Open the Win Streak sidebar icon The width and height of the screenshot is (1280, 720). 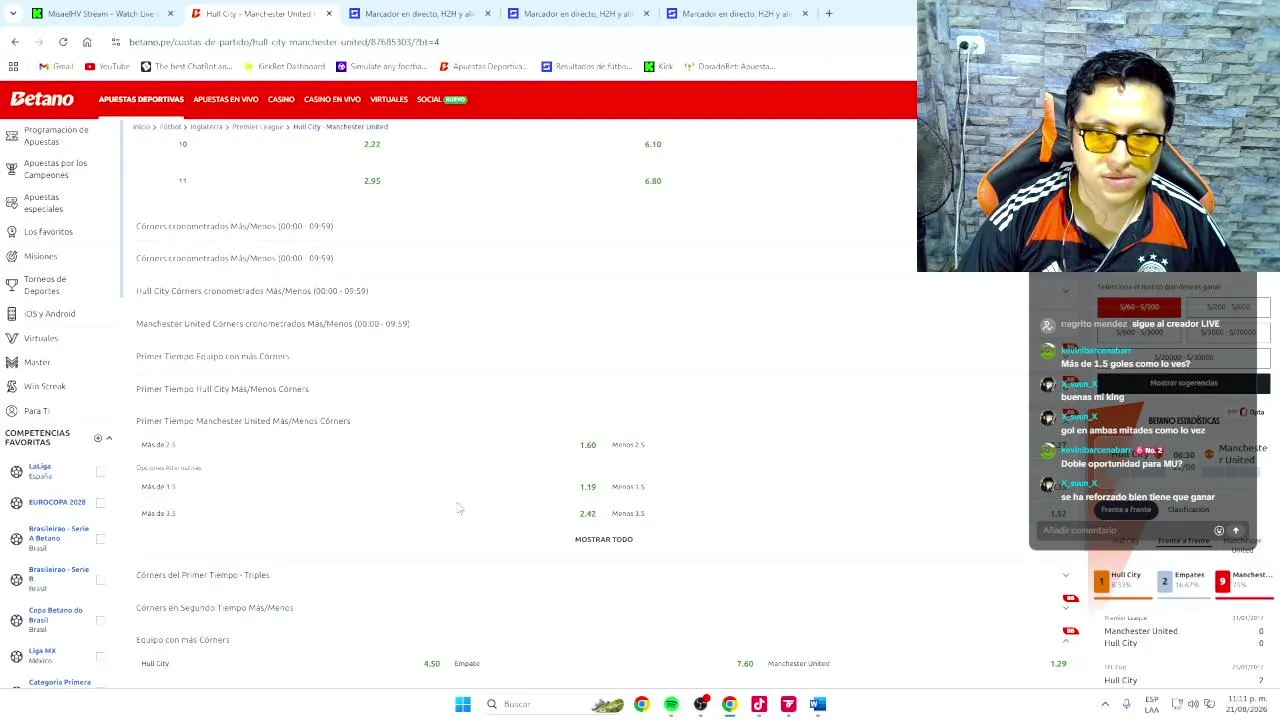tap(12, 386)
